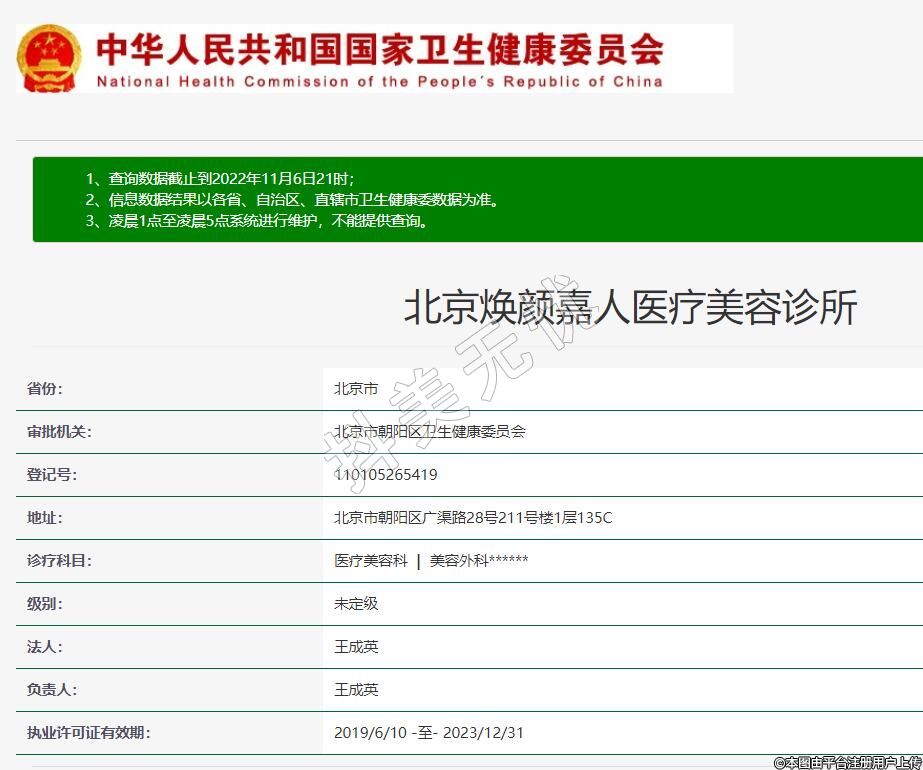Click the 法人 row name value

tap(356, 647)
